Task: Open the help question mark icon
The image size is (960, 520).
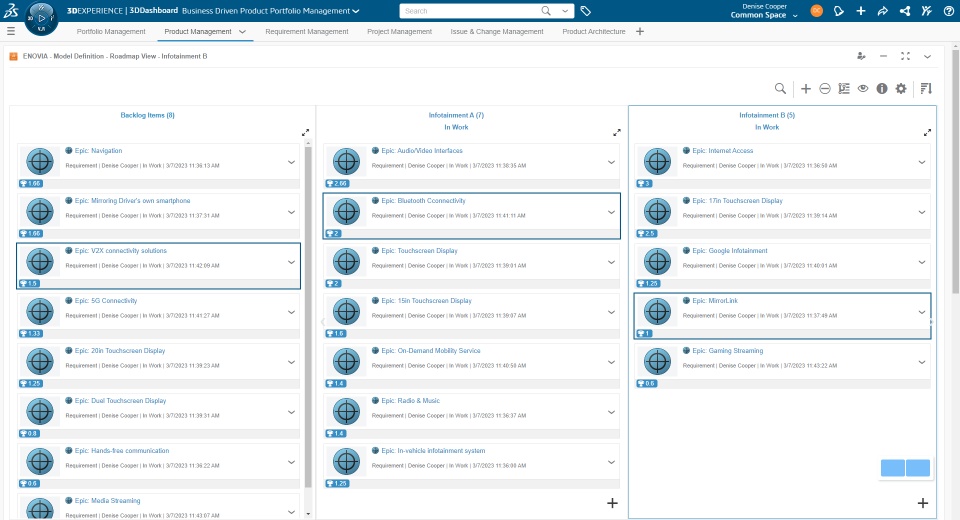Action: click(948, 11)
